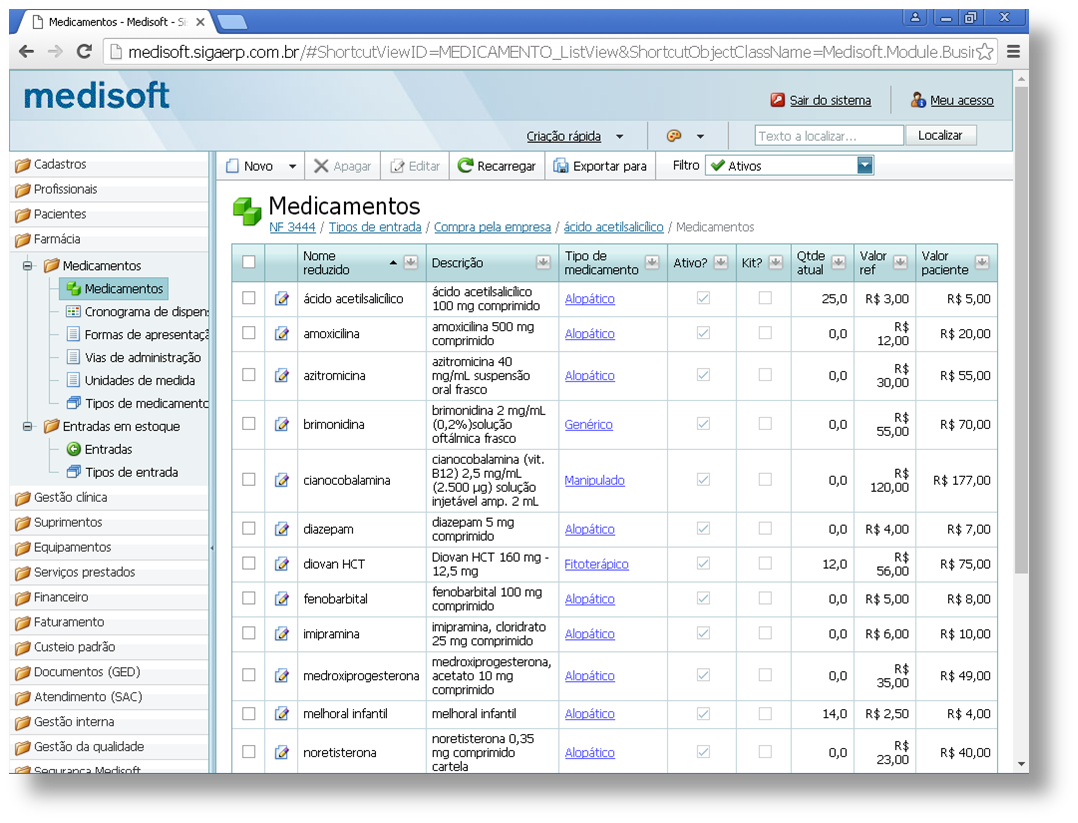This screenshot has width=1078, height=823.
Task: Open Tipo de medicamento column filter
Action: click(652, 262)
